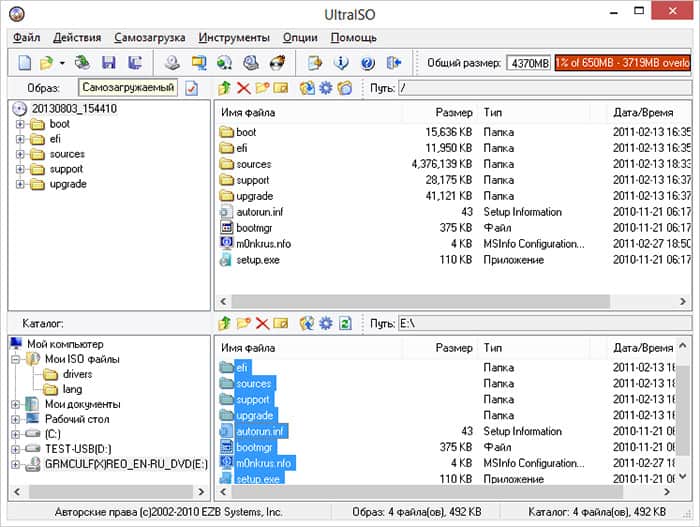Click the New folder icon in image pane
700x527 pixels.
[x=262, y=88]
